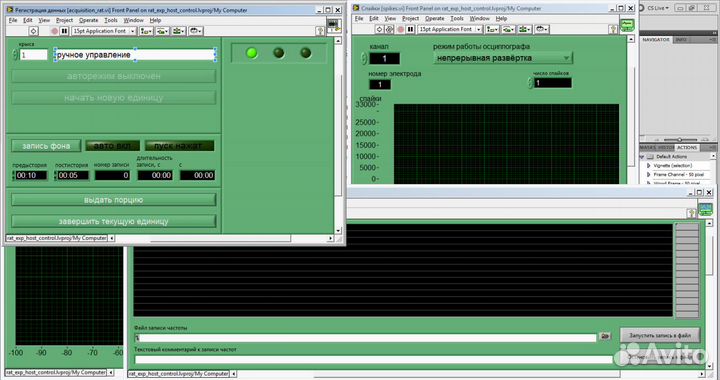Open Align Objects in acquisition_rat.vi toolbar
The image size is (720, 380).
tap(146, 31)
